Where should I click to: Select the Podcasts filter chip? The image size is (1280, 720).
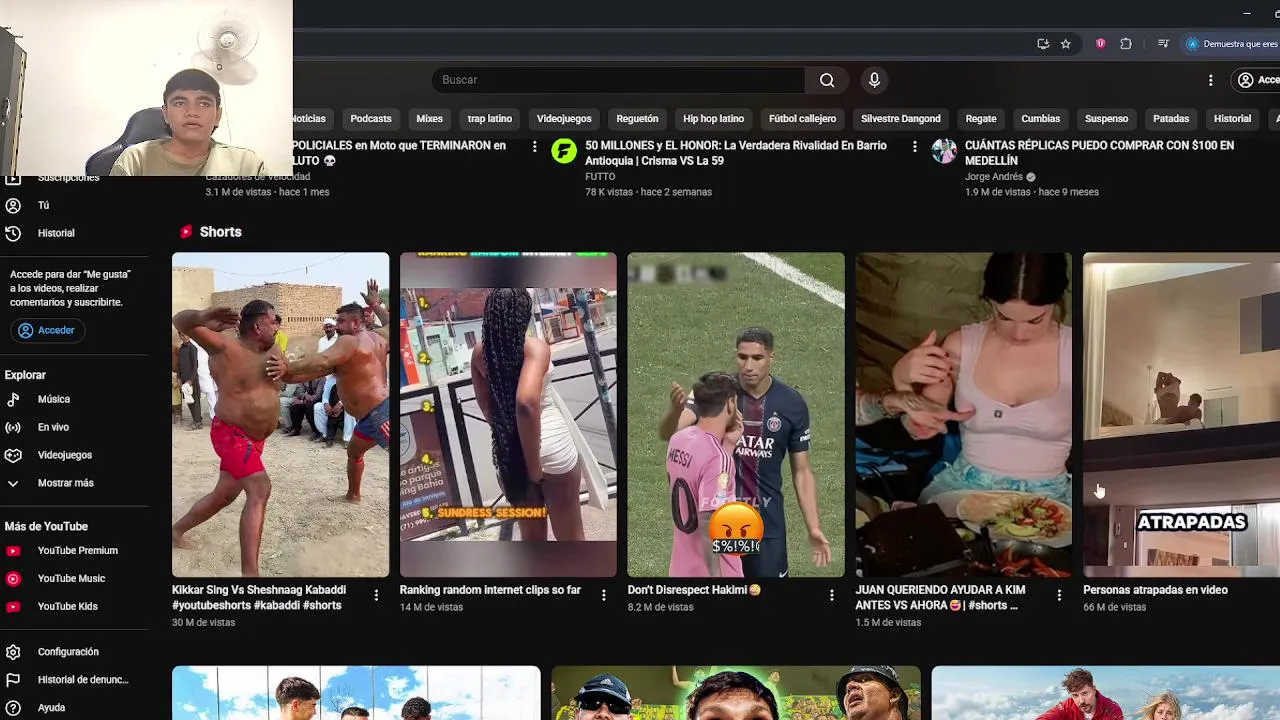click(x=371, y=118)
